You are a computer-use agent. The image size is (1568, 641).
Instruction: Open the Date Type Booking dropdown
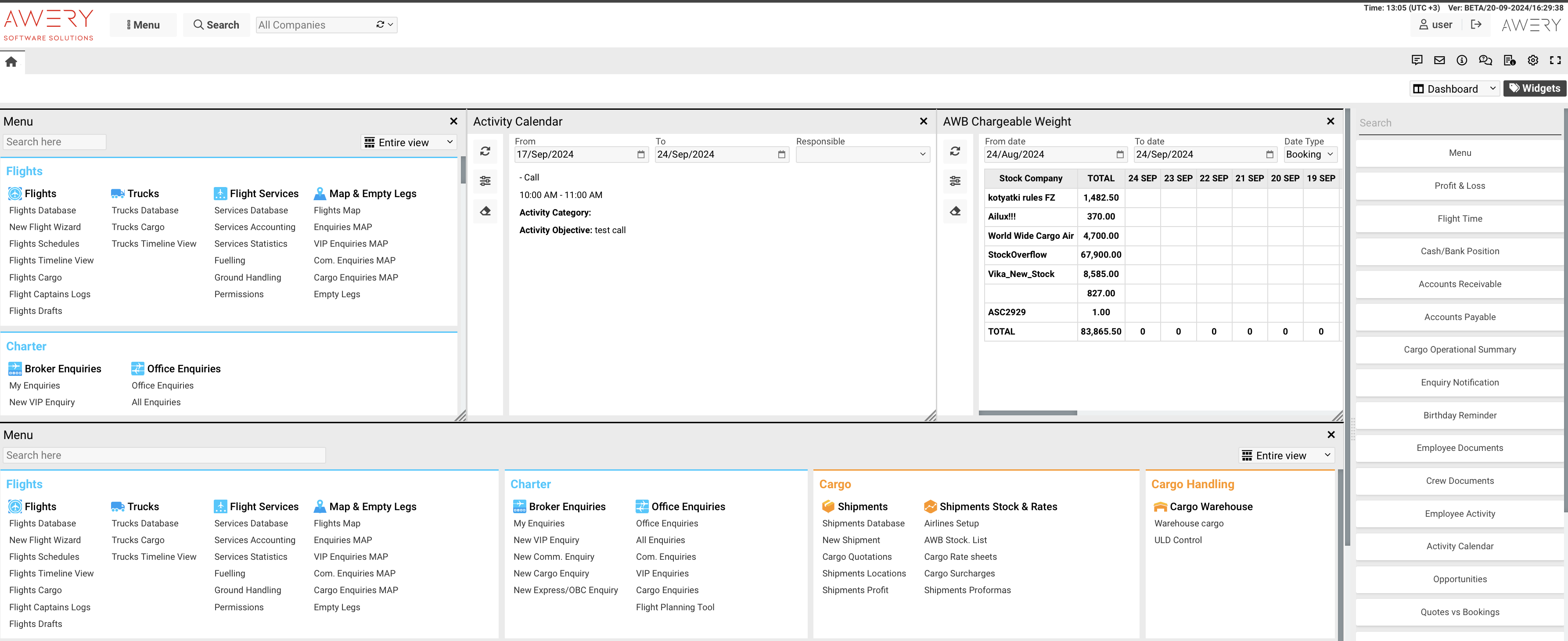click(1309, 155)
